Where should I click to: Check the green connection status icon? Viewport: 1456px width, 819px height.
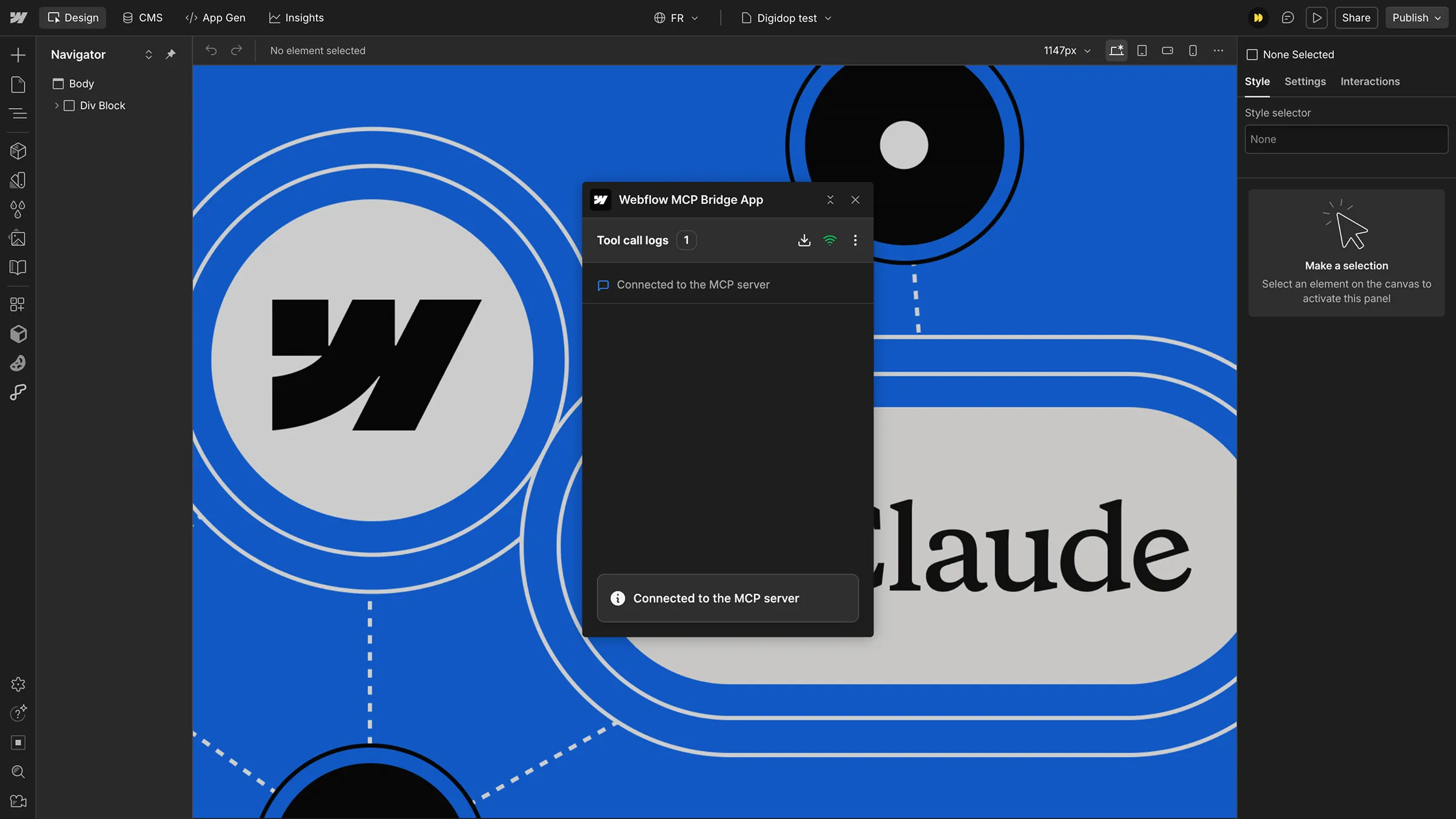(830, 240)
